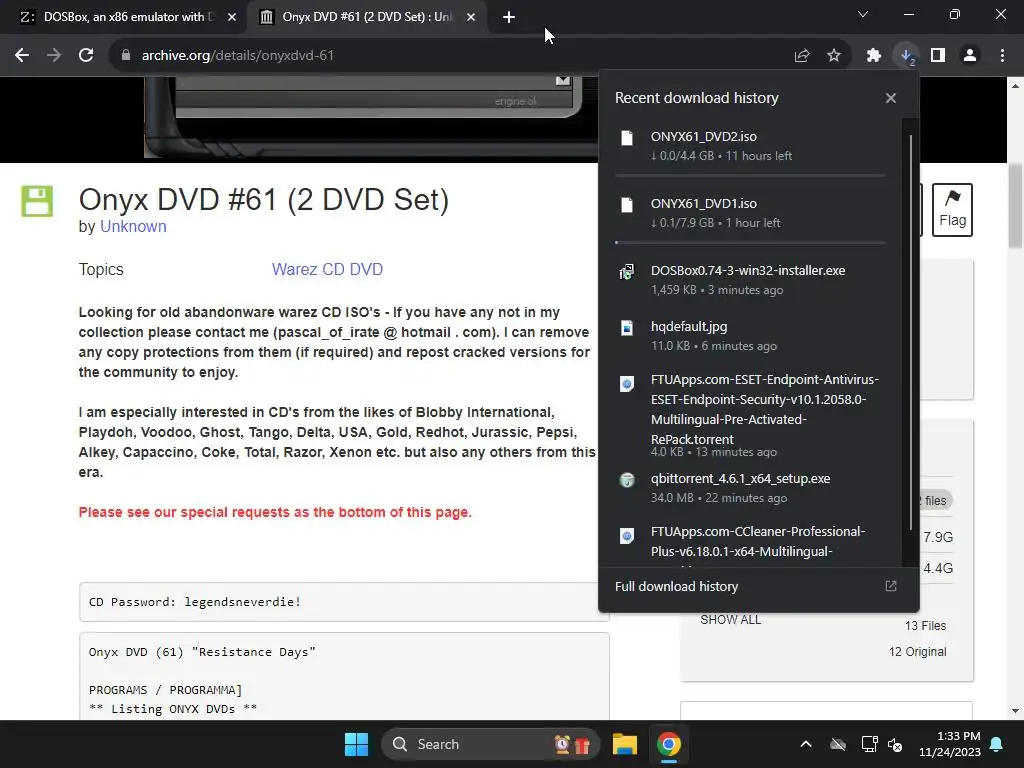Image resolution: width=1024 pixels, height=768 pixels.
Task: Close the download history popup
Action: (x=891, y=98)
